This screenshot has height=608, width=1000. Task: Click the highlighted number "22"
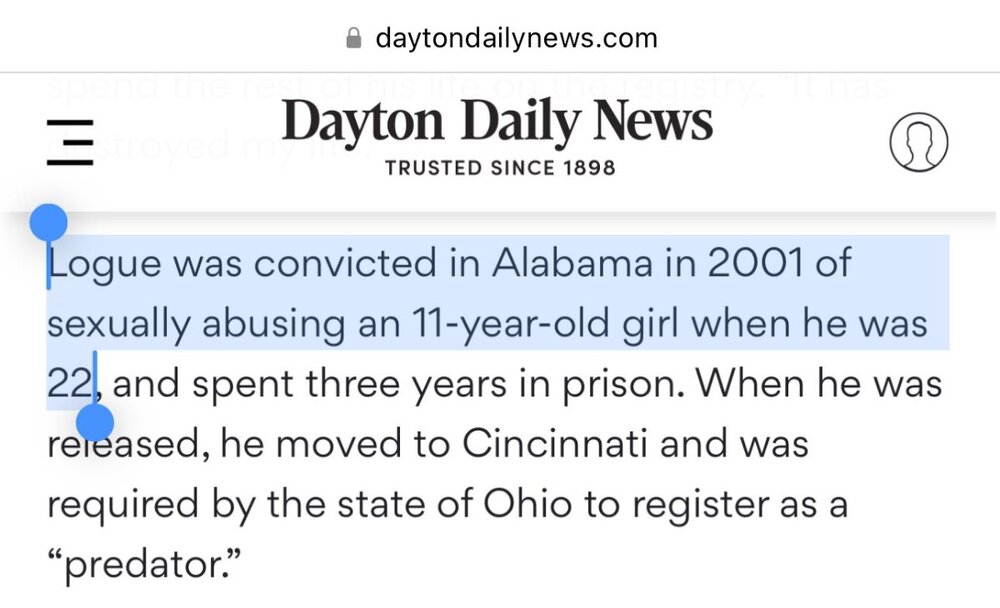tap(69, 383)
